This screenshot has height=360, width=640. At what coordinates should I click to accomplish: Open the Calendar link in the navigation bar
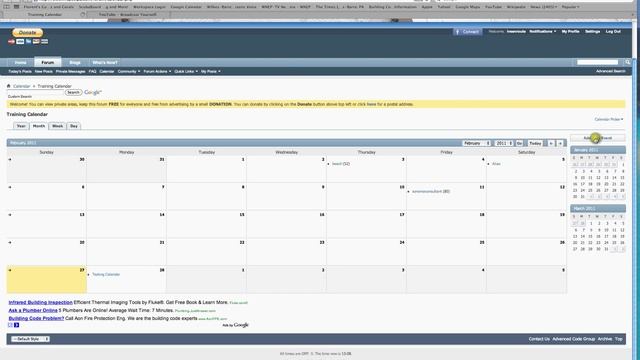pyautogui.click(x=107, y=71)
